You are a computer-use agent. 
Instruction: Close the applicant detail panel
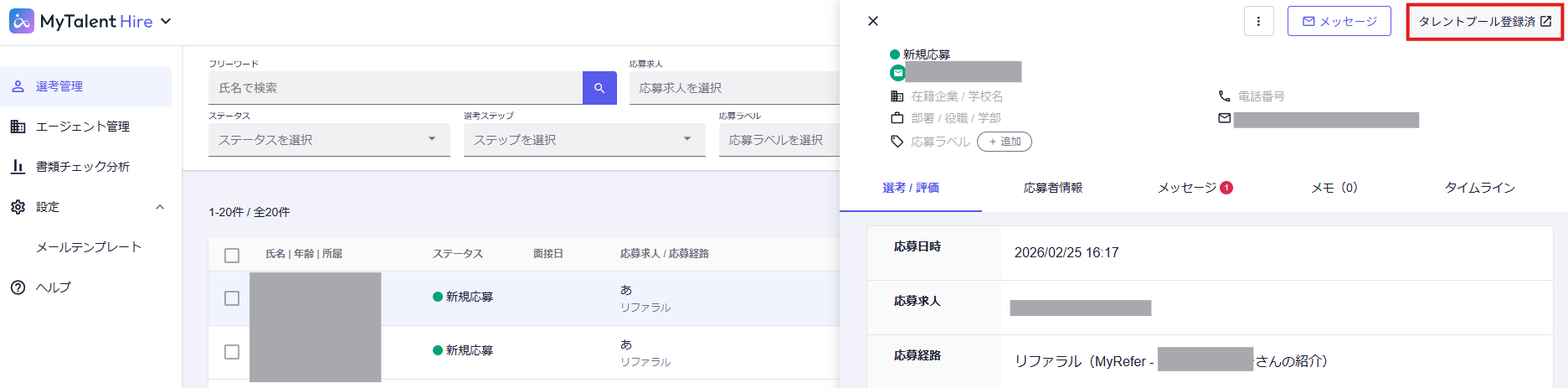point(873,21)
